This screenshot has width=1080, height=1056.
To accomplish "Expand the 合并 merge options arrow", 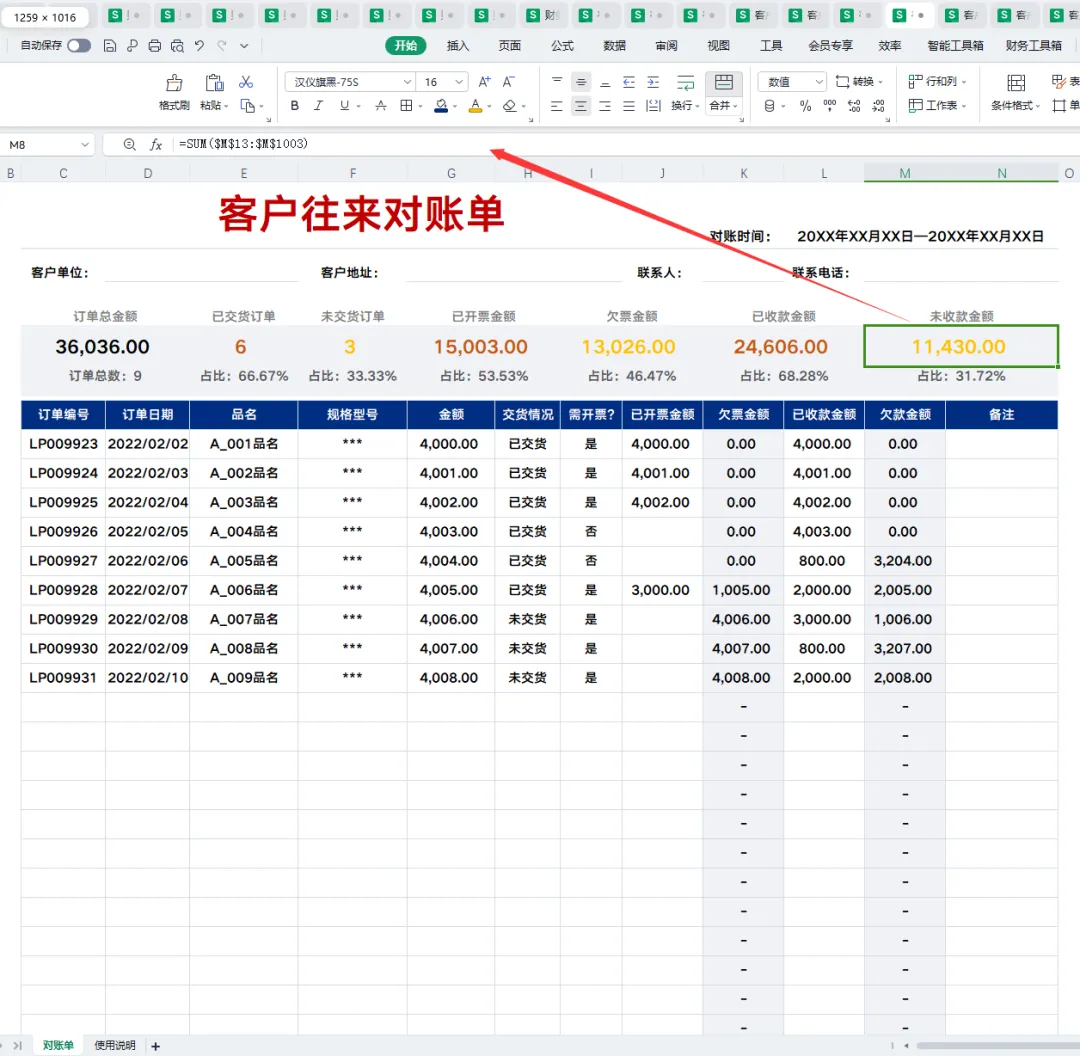I will (x=736, y=106).
